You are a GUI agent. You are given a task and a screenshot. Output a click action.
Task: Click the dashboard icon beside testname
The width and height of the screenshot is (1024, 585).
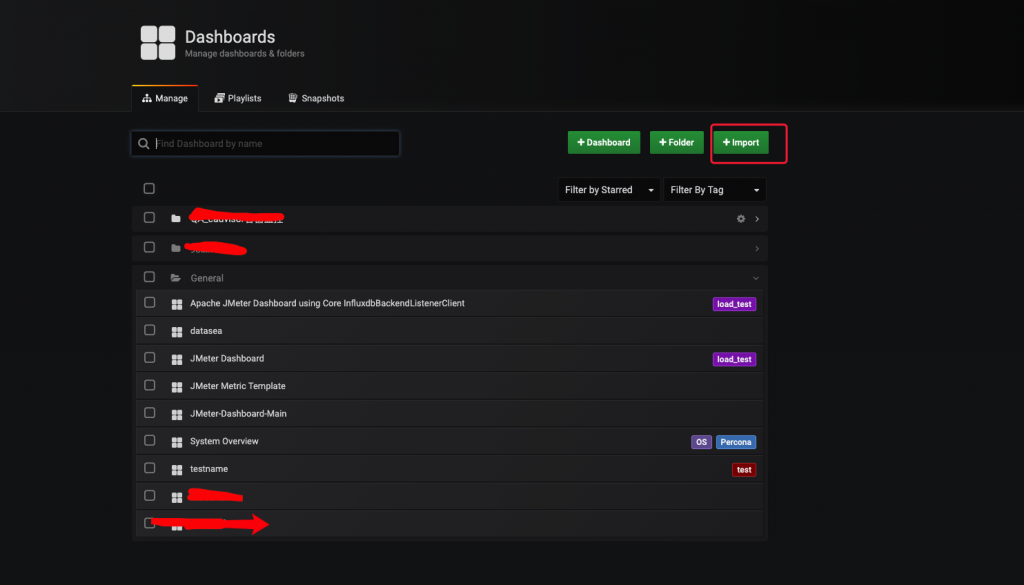(x=177, y=469)
